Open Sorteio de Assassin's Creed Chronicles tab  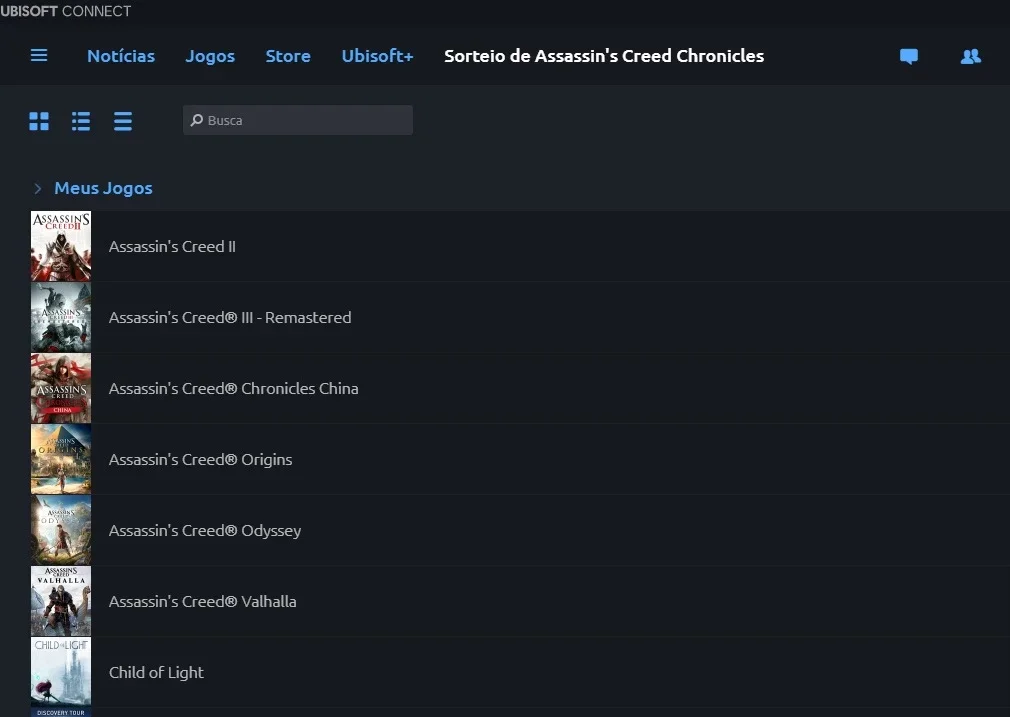(x=604, y=56)
